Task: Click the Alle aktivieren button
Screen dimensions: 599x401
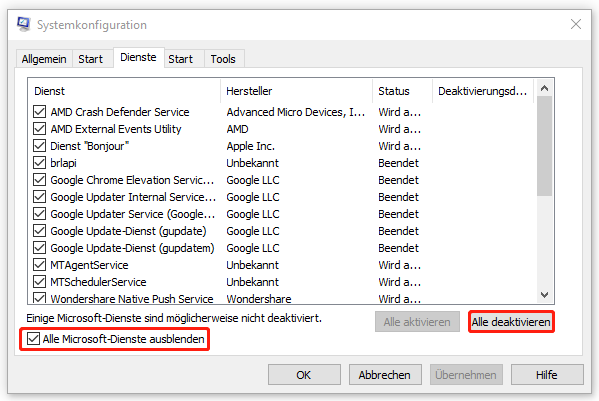Action: (x=417, y=322)
